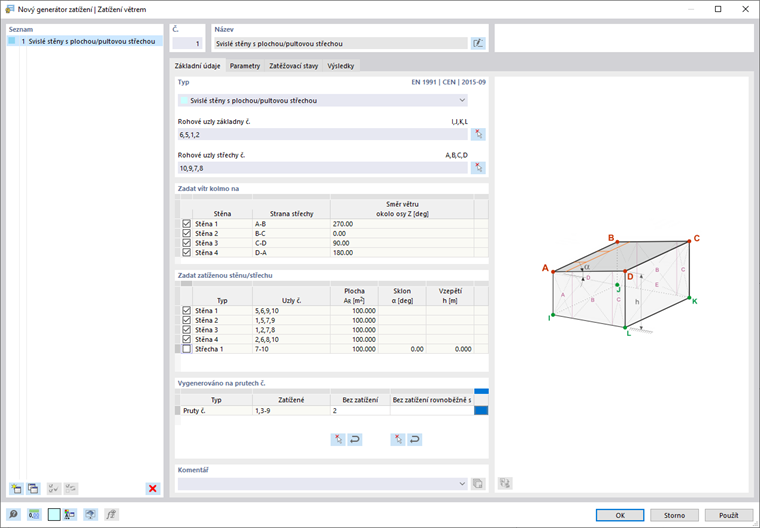
Task: Pick base corner nodes graphically (I,J,K,L)
Action: [x=478, y=134]
